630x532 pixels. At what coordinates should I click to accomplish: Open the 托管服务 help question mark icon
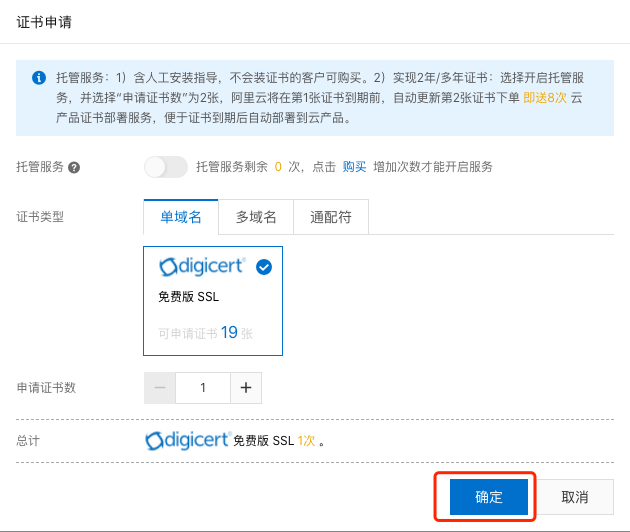(x=74, y=167)
